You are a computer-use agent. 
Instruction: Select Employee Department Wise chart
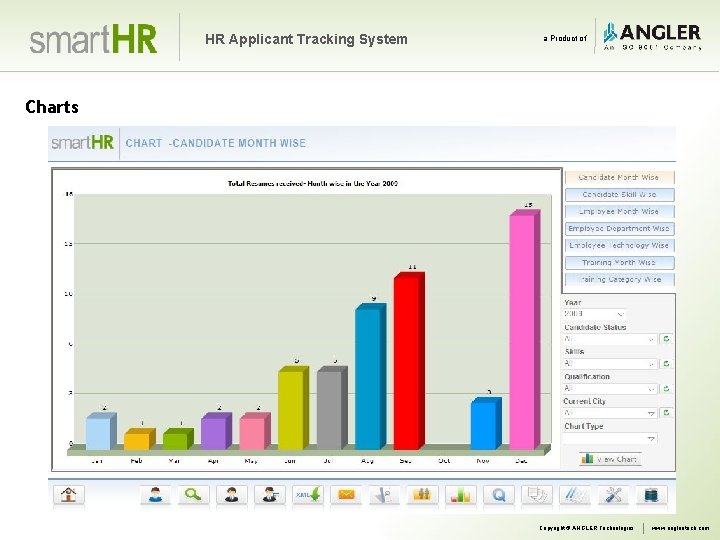(x=619, y=229)
